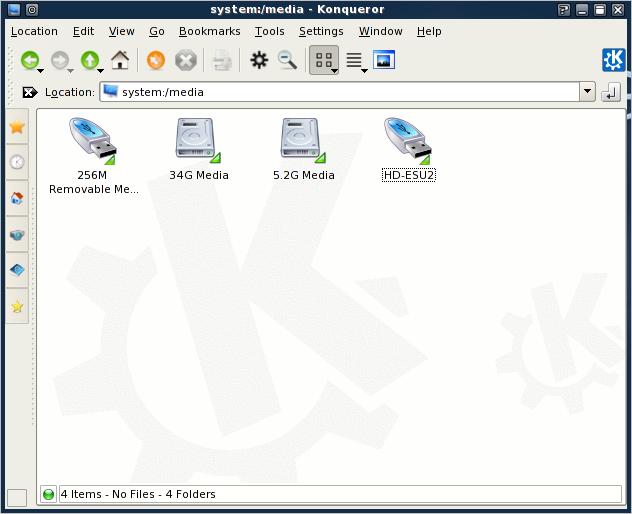This screenshot has height=514, width=632.
Task: Clear the location bar field
Action: [x=29, y=93]
